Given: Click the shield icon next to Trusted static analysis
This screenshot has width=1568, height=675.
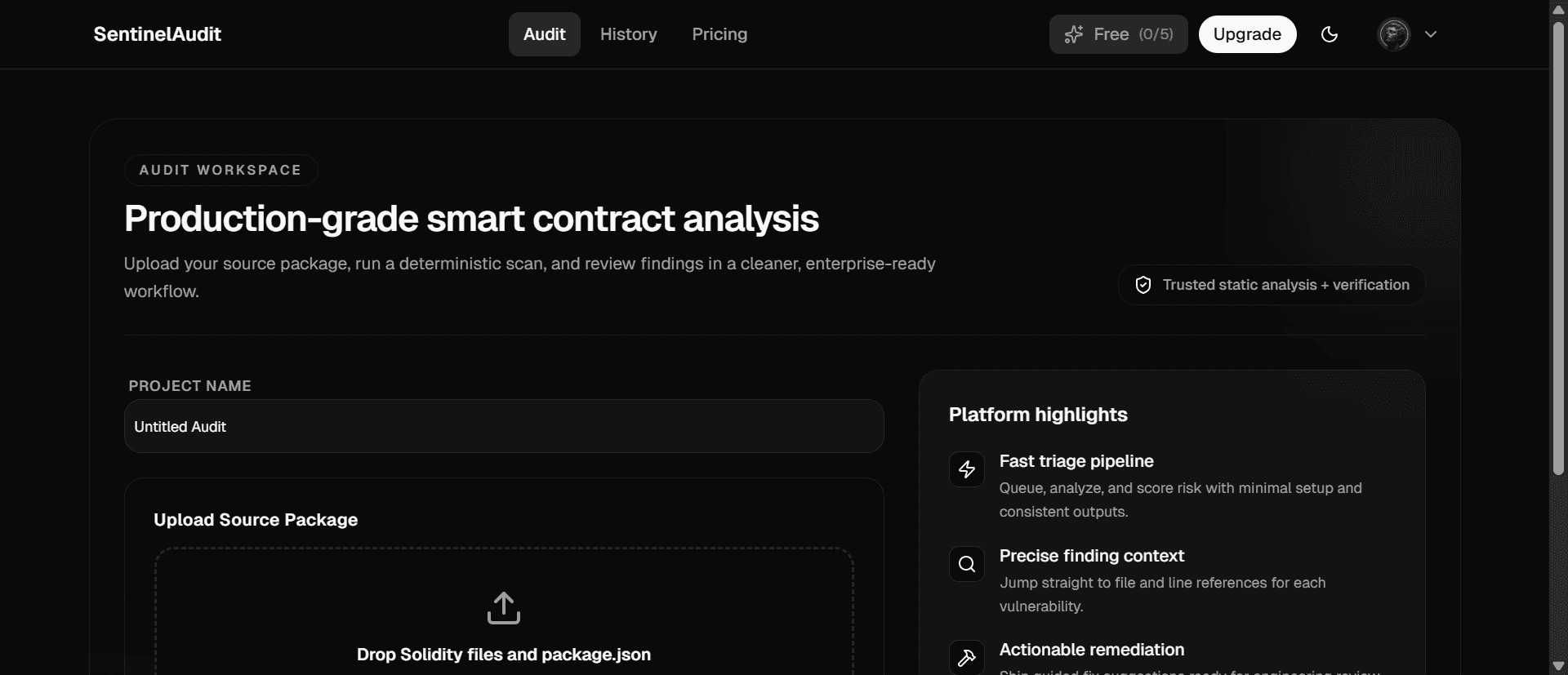Looking at the screenshot, I should coord(1143,284).
